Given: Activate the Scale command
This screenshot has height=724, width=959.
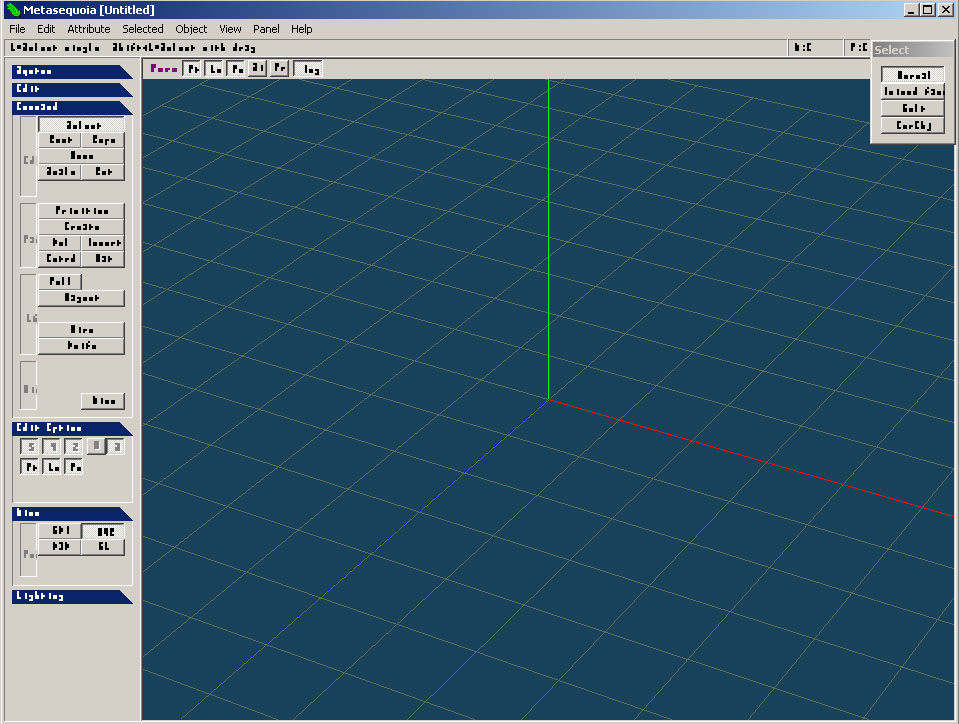Looking at the screenshot, I should point(60,172).
